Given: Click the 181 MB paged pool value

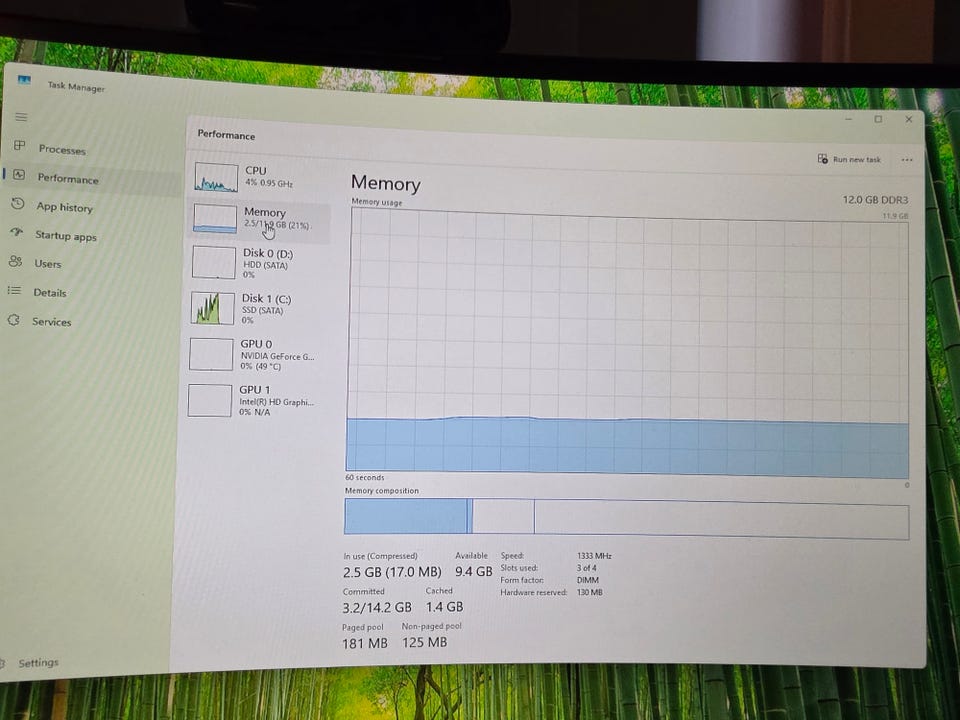Looking at the screenshot, I should (365, 643).
